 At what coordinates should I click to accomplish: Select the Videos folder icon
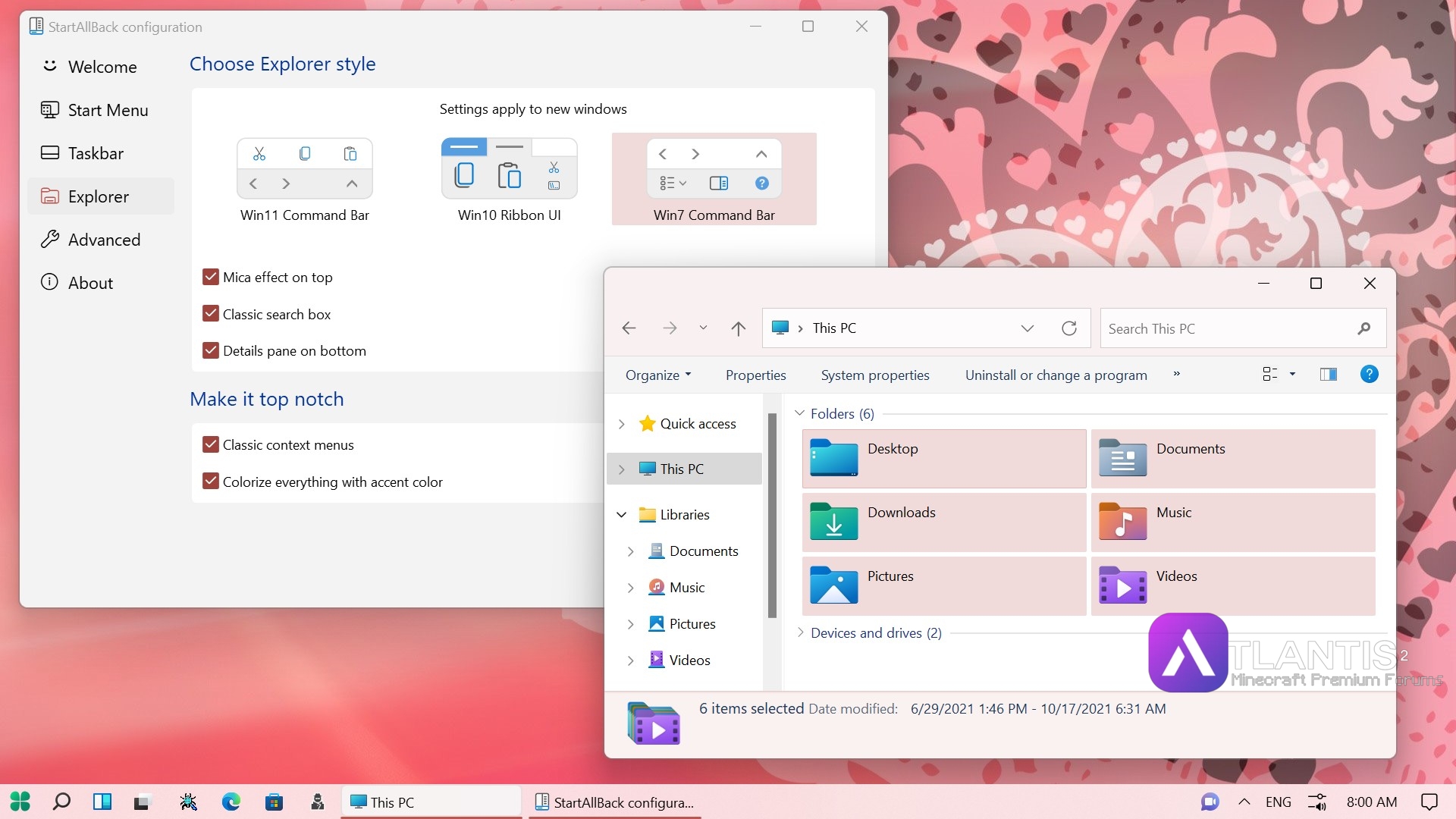tap(1122, 585)
